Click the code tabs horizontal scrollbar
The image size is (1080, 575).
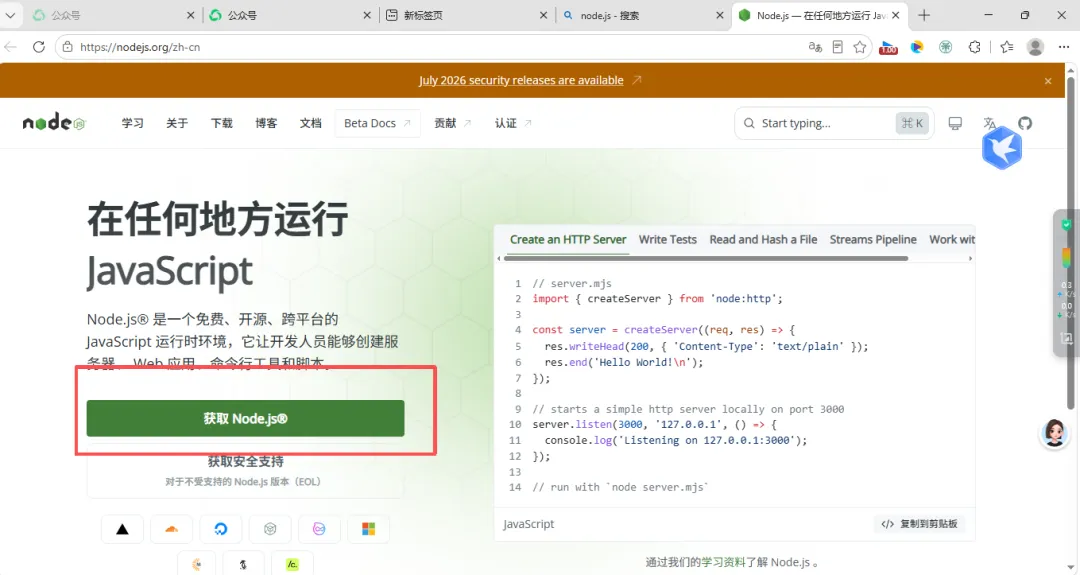pyautogui.click(x=706, y=258)
